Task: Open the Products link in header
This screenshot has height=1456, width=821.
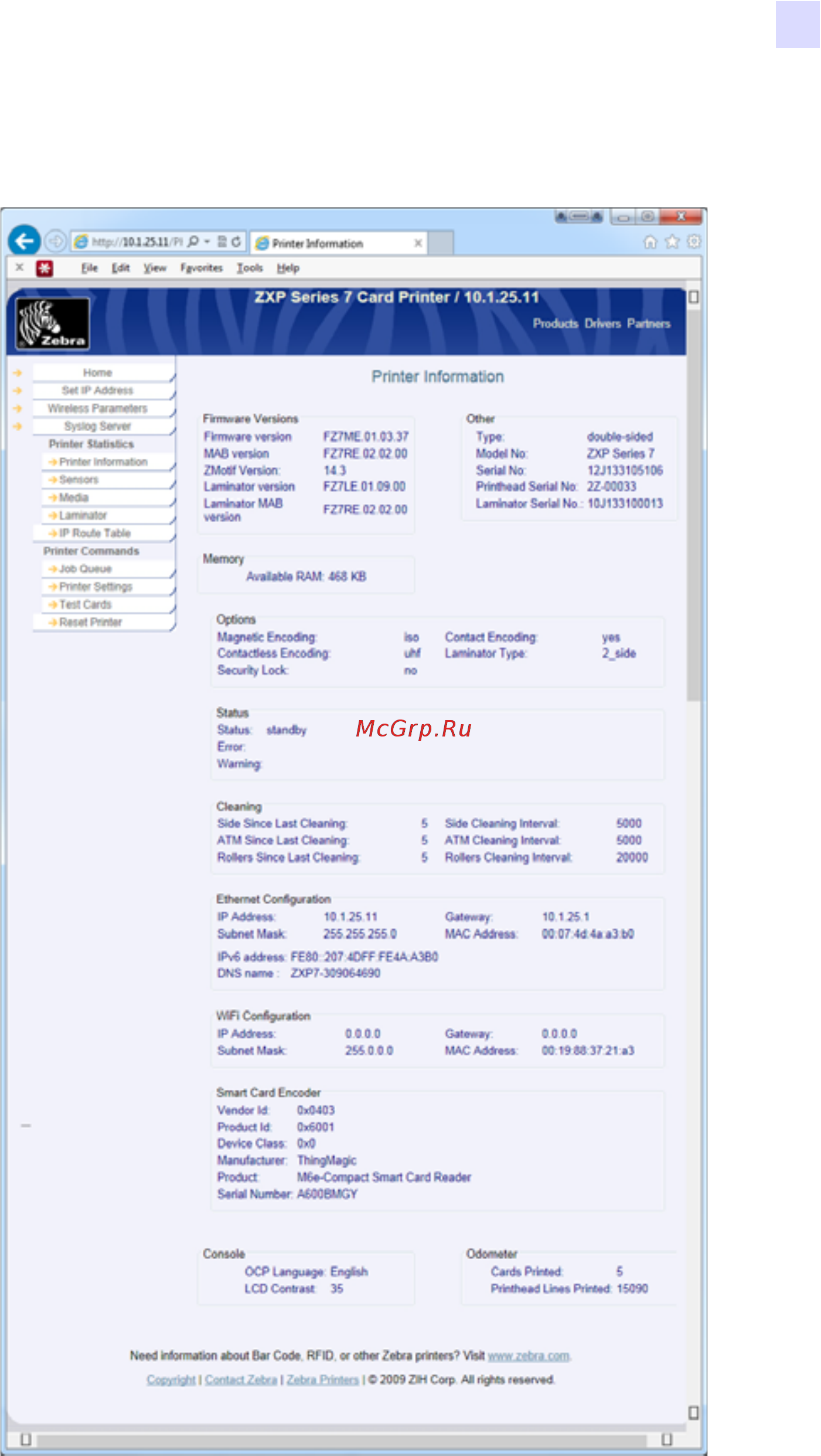Action: click(555, 323)
